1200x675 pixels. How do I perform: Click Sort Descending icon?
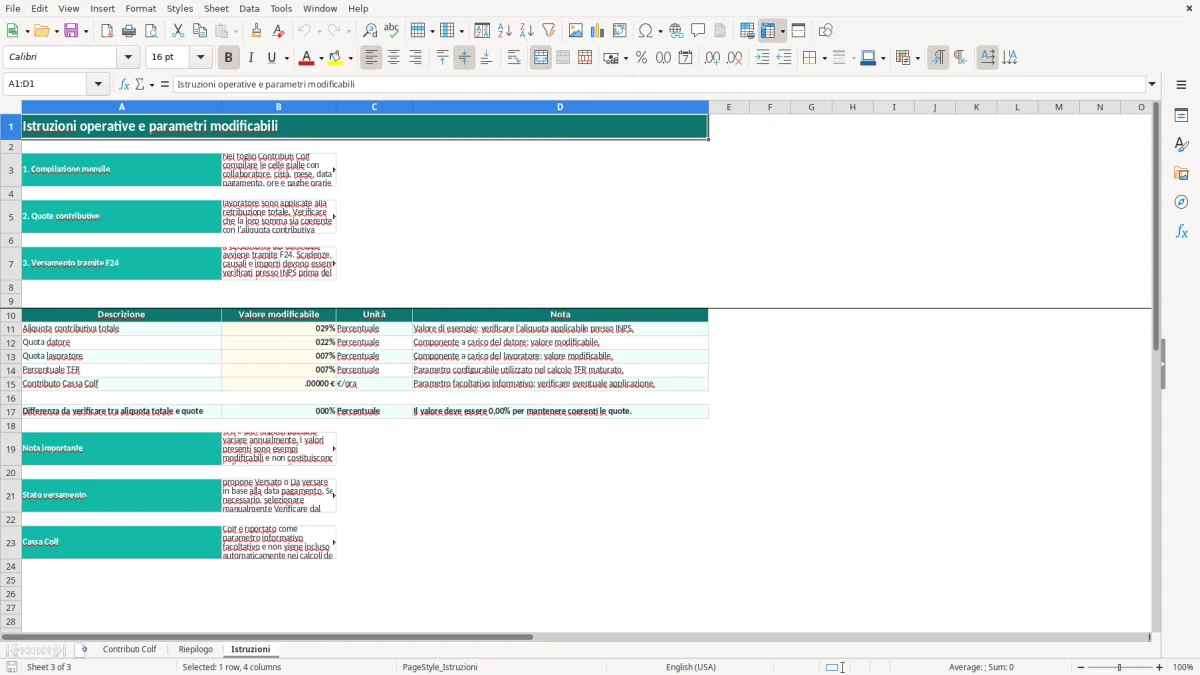click(x=527, y=31)
